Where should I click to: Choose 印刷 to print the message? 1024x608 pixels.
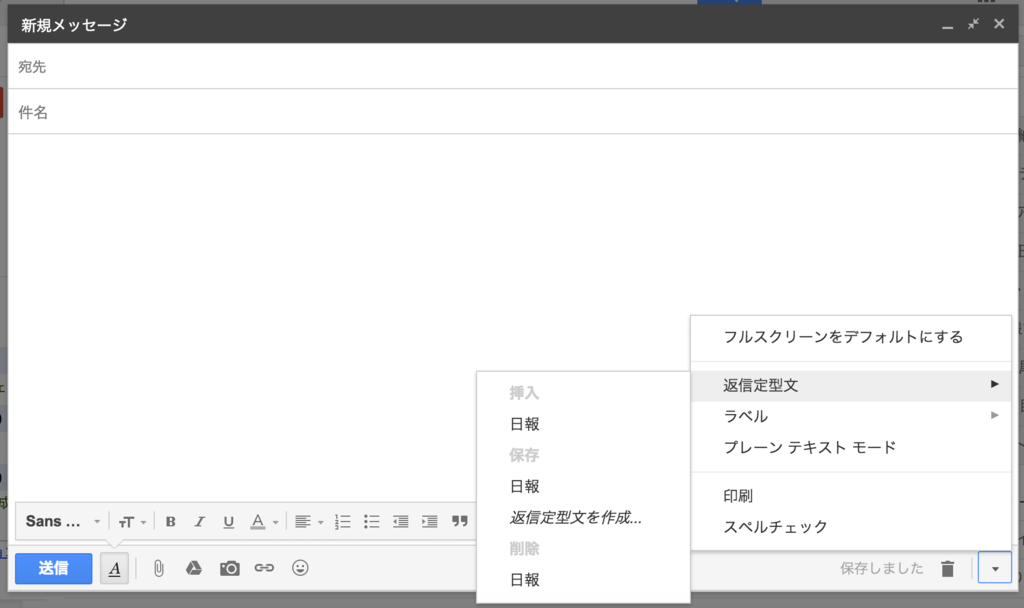pos(739,496)
